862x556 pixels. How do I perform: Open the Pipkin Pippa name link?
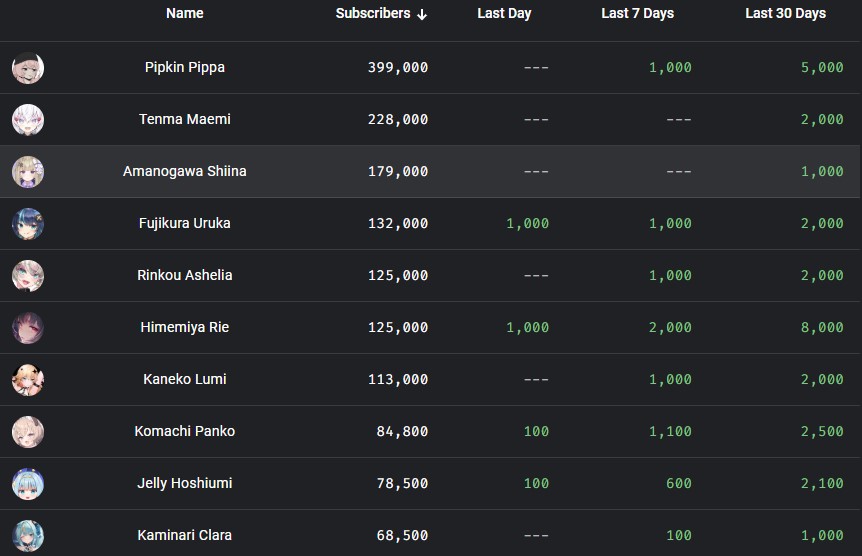pos(185,68)
